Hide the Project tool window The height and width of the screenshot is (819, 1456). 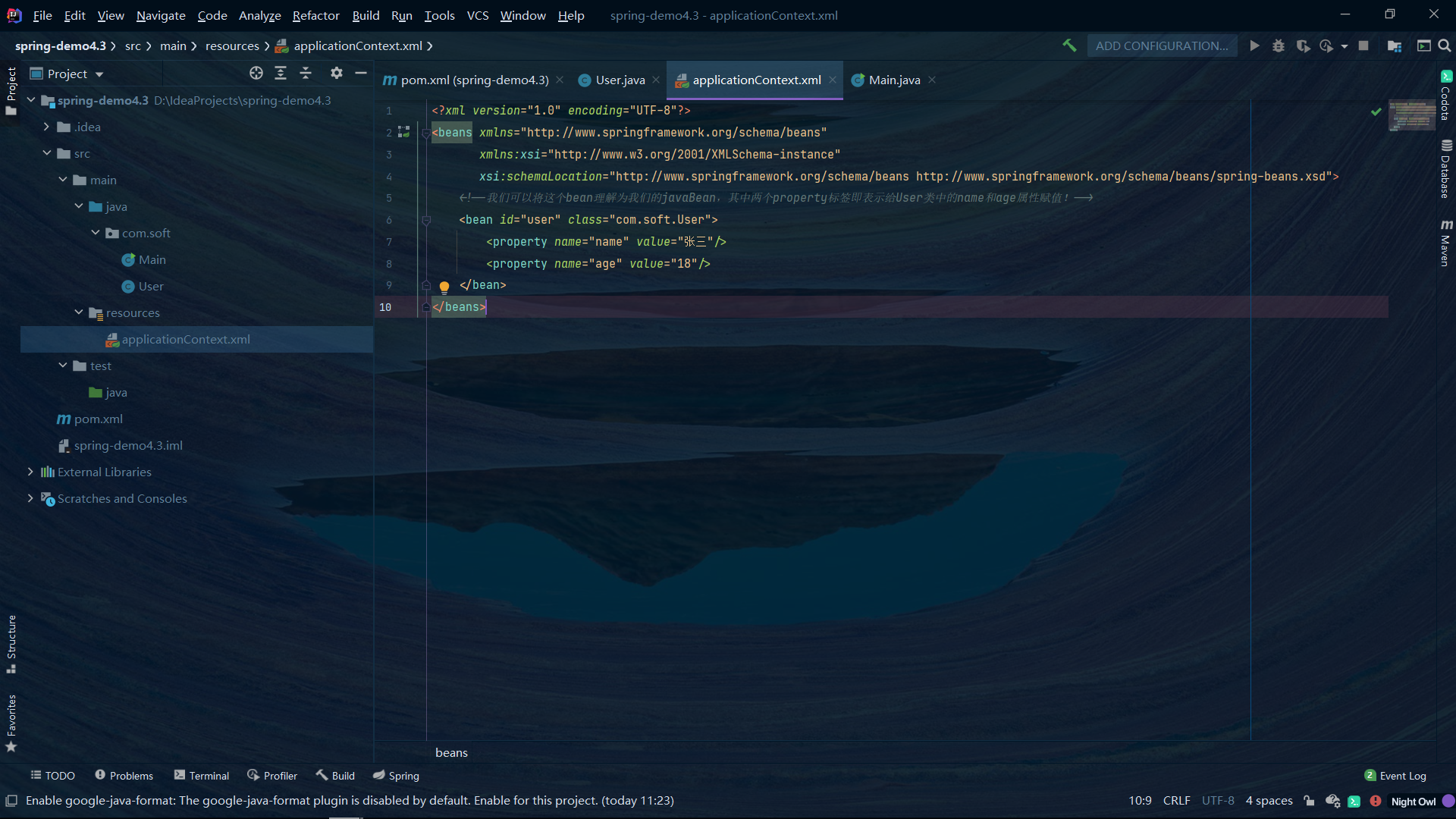click(361, 73)
